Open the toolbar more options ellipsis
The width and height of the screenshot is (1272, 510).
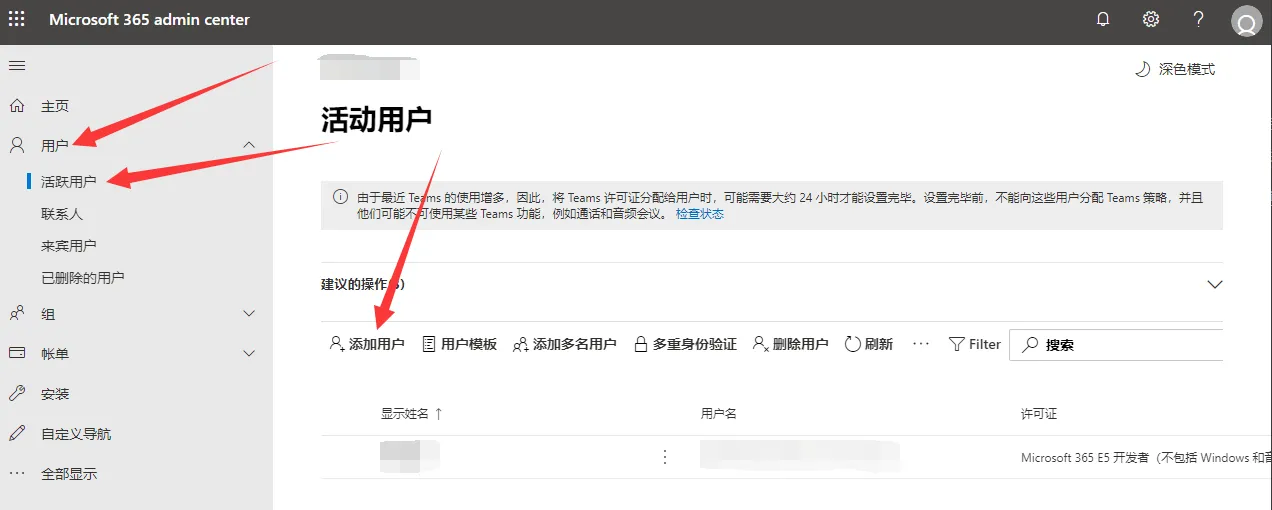921,344
